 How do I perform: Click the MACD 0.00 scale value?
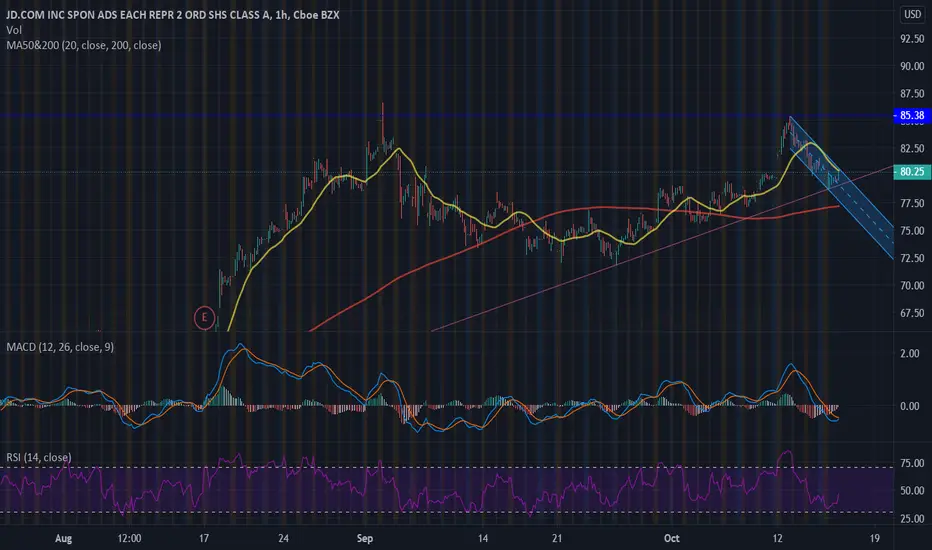909,406
